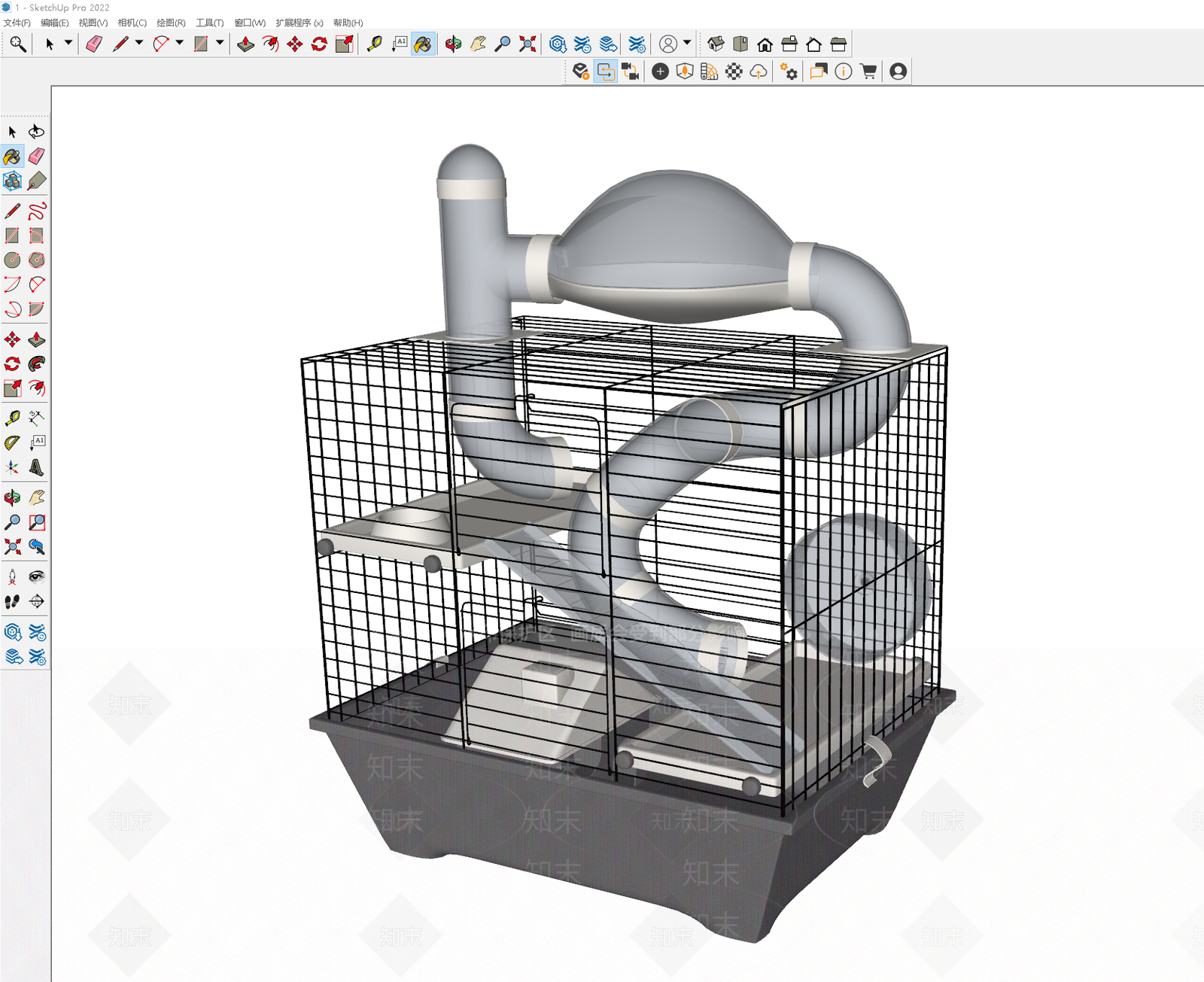Image resolution: width=1204 pixels, height=982 pixels.
Task: Click the Push/Pull tool in the top toolbar
Action: point(245,44)
